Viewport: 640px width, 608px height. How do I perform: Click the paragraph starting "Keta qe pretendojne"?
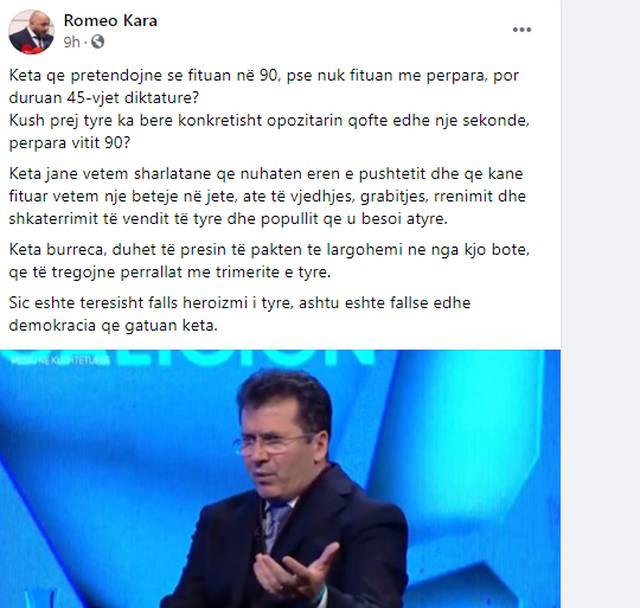pos(264,87)
